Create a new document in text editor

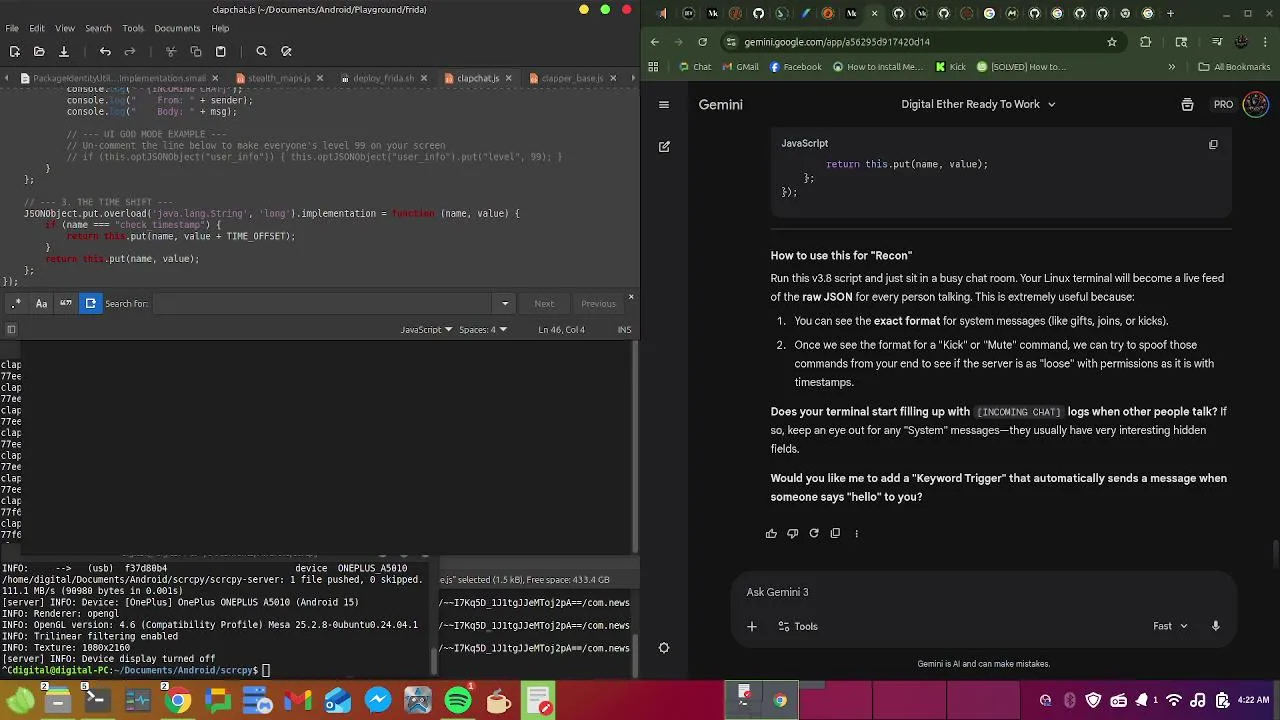pos(14,51)
